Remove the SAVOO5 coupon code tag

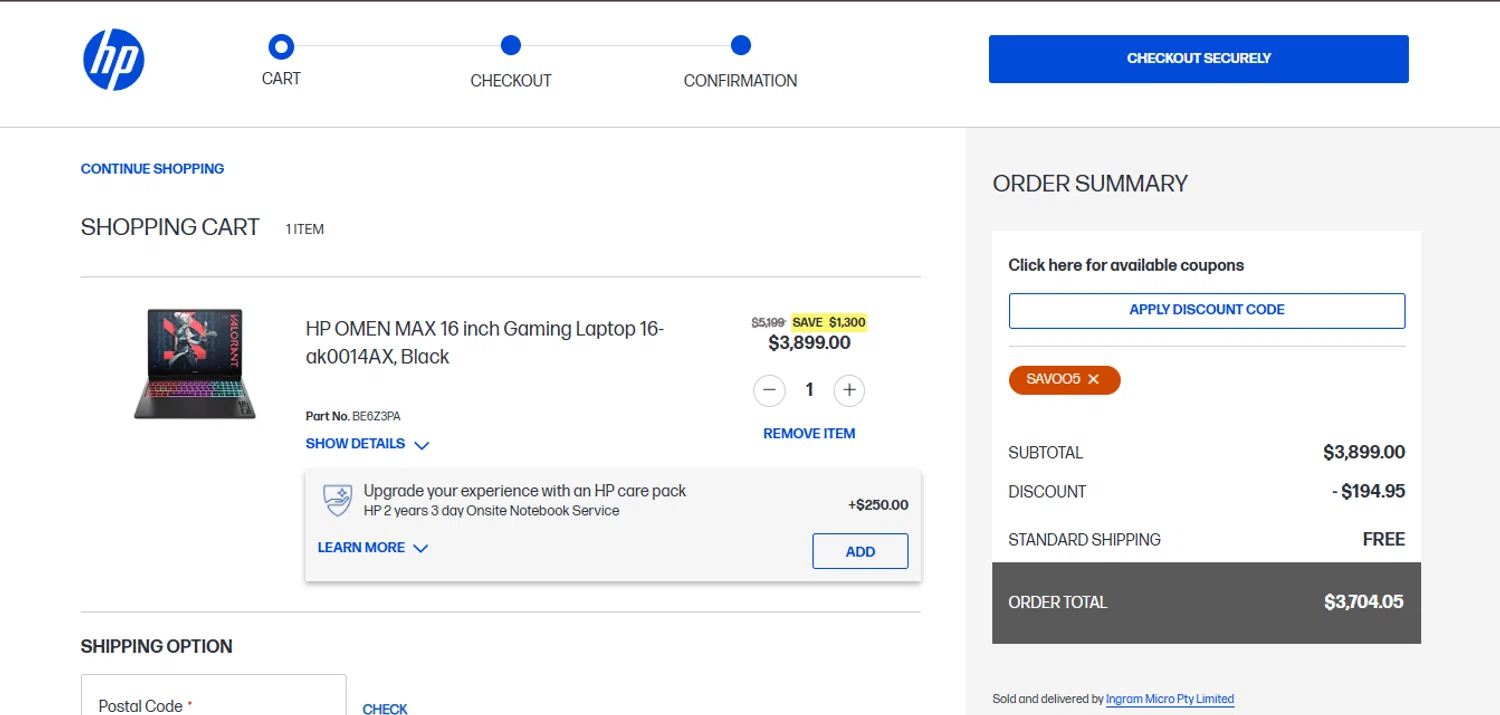(x=1093, y=380)
